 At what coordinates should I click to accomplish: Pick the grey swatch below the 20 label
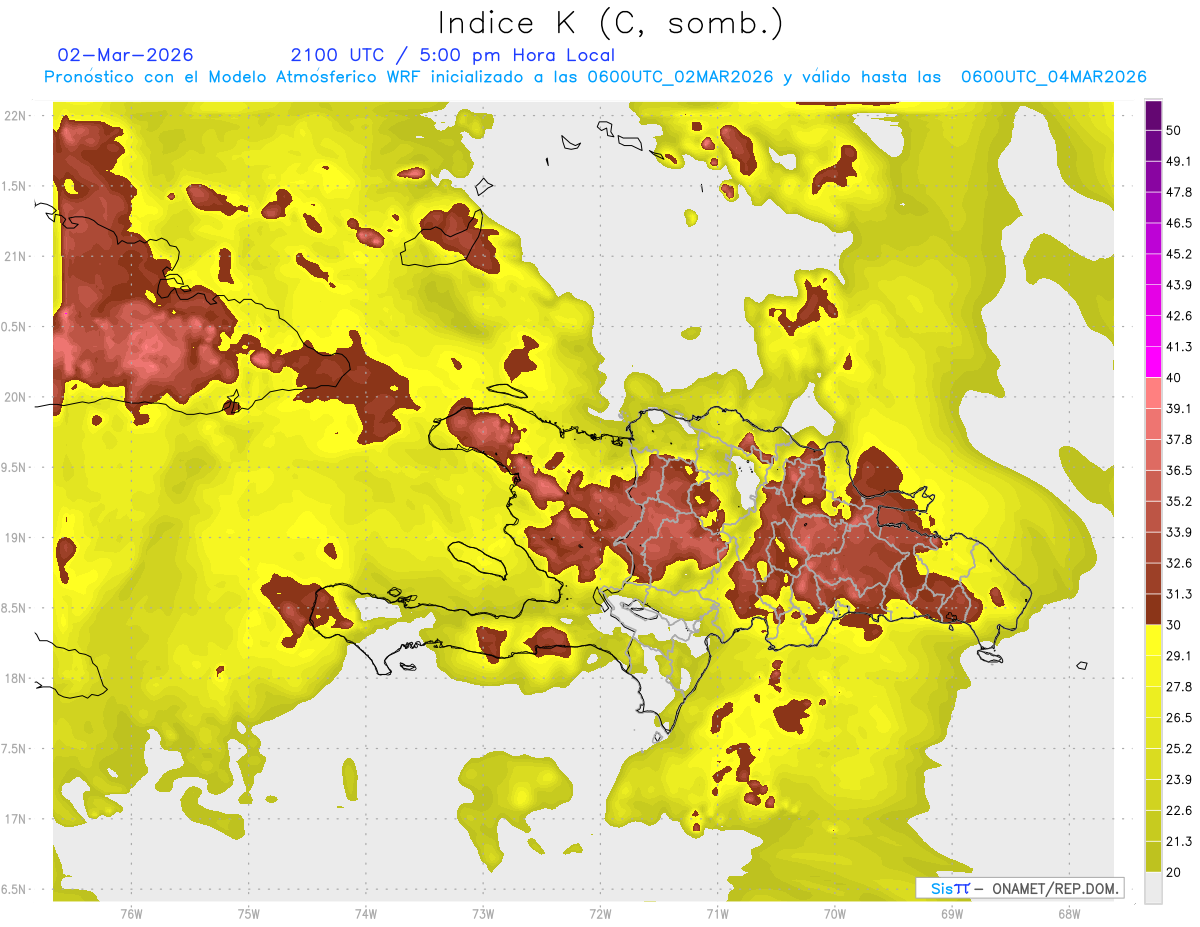[x=1153, y=887]
